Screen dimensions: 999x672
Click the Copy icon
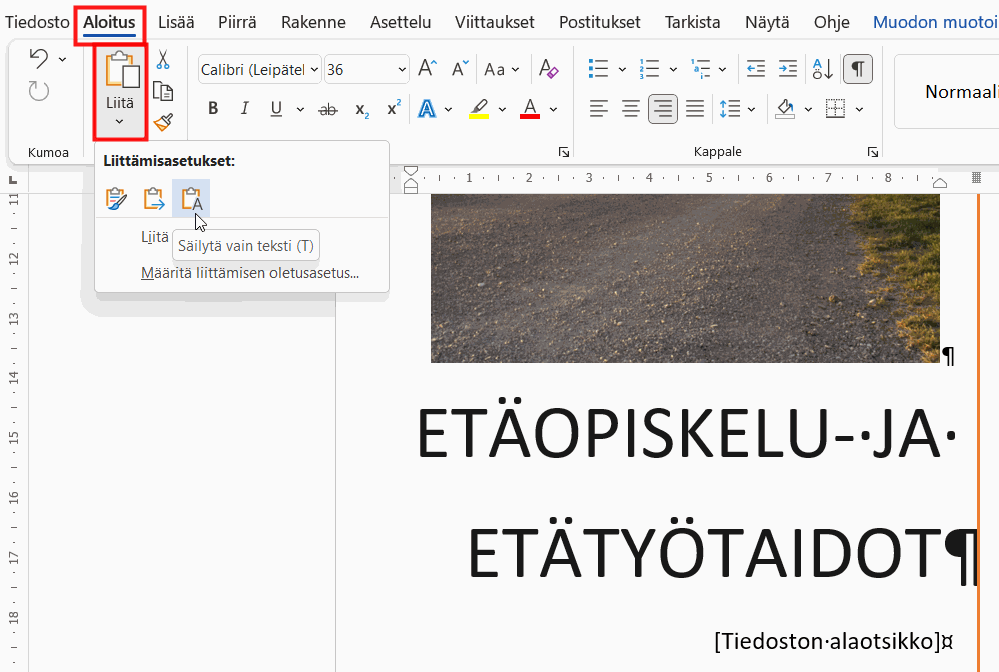click(163, 91)
